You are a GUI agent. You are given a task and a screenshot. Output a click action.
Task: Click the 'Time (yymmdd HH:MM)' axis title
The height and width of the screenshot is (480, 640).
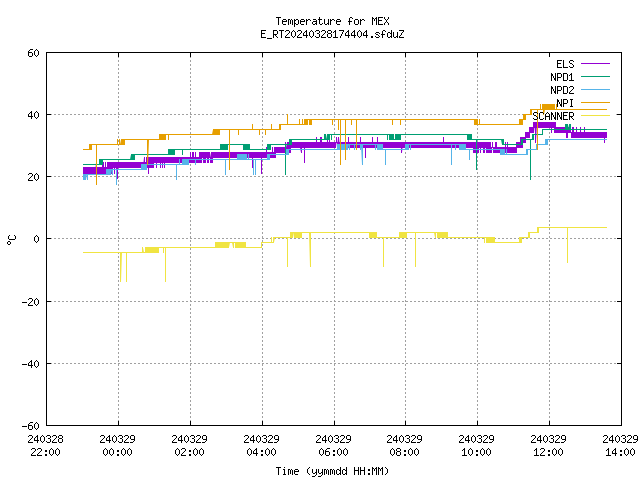(332, 471)
